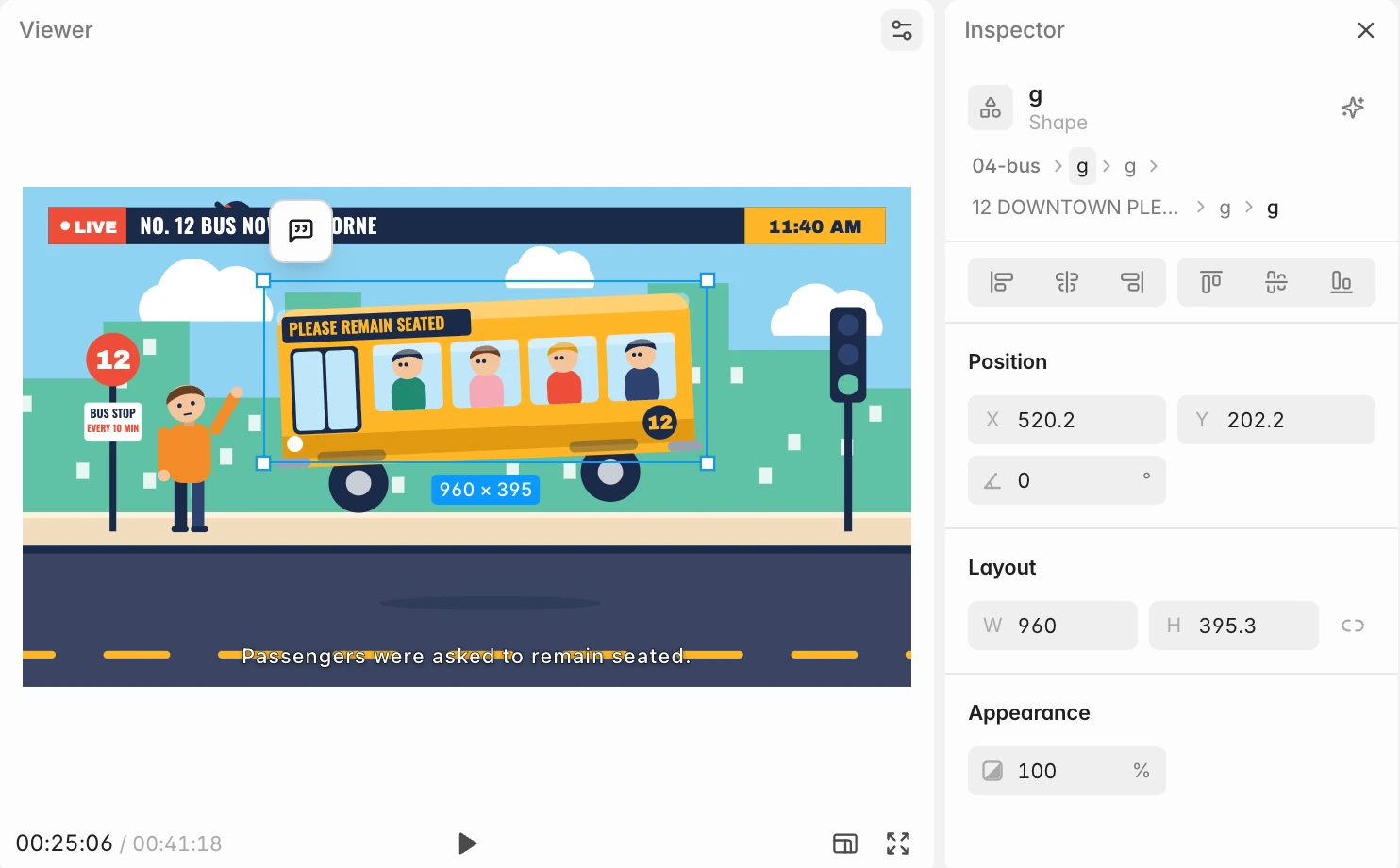
Task: Click the comment bubble button on canvas
Action: [301, 230]
